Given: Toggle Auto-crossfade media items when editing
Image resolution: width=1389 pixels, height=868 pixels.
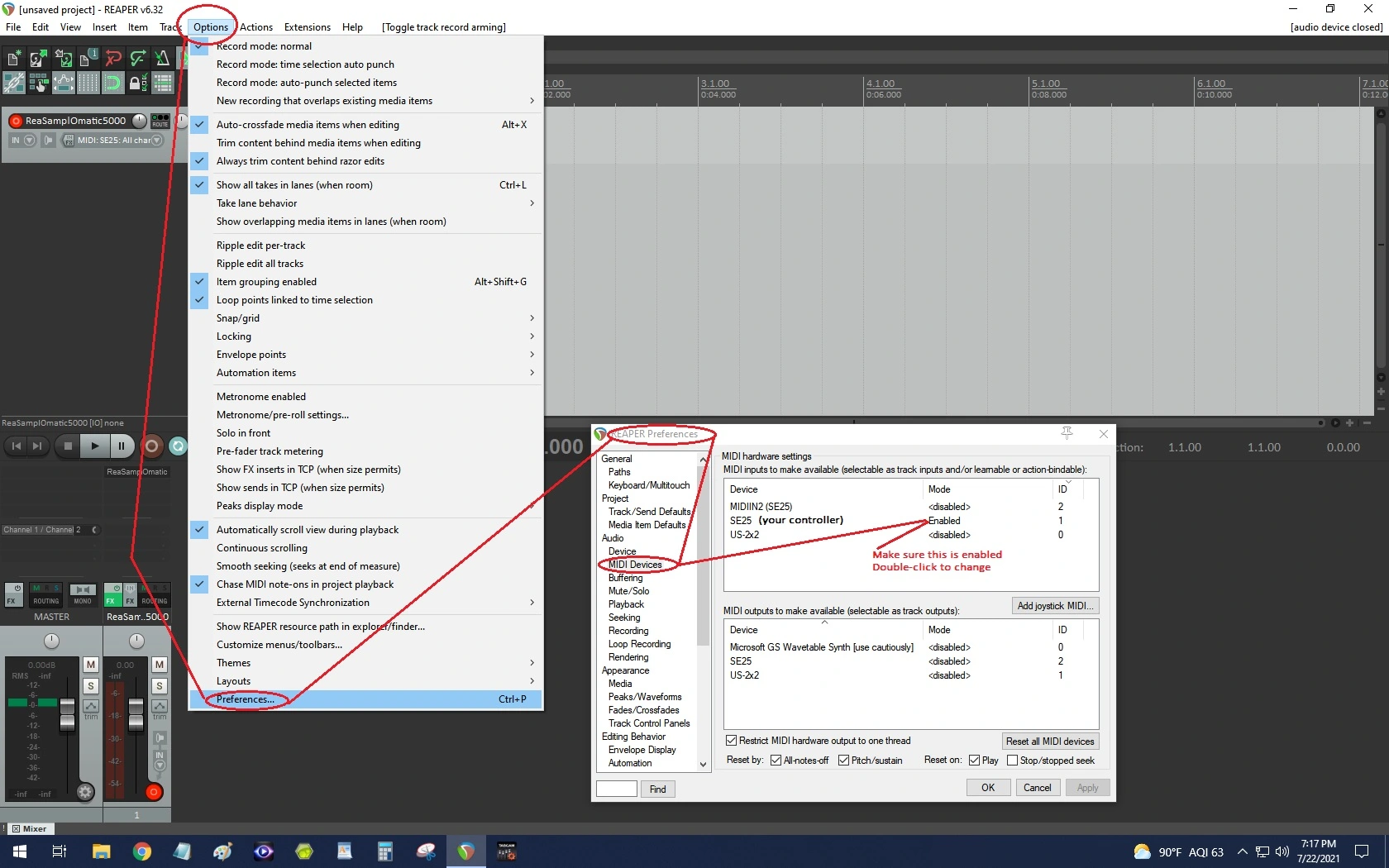Looking at the screenshot, I should (365, 125).
